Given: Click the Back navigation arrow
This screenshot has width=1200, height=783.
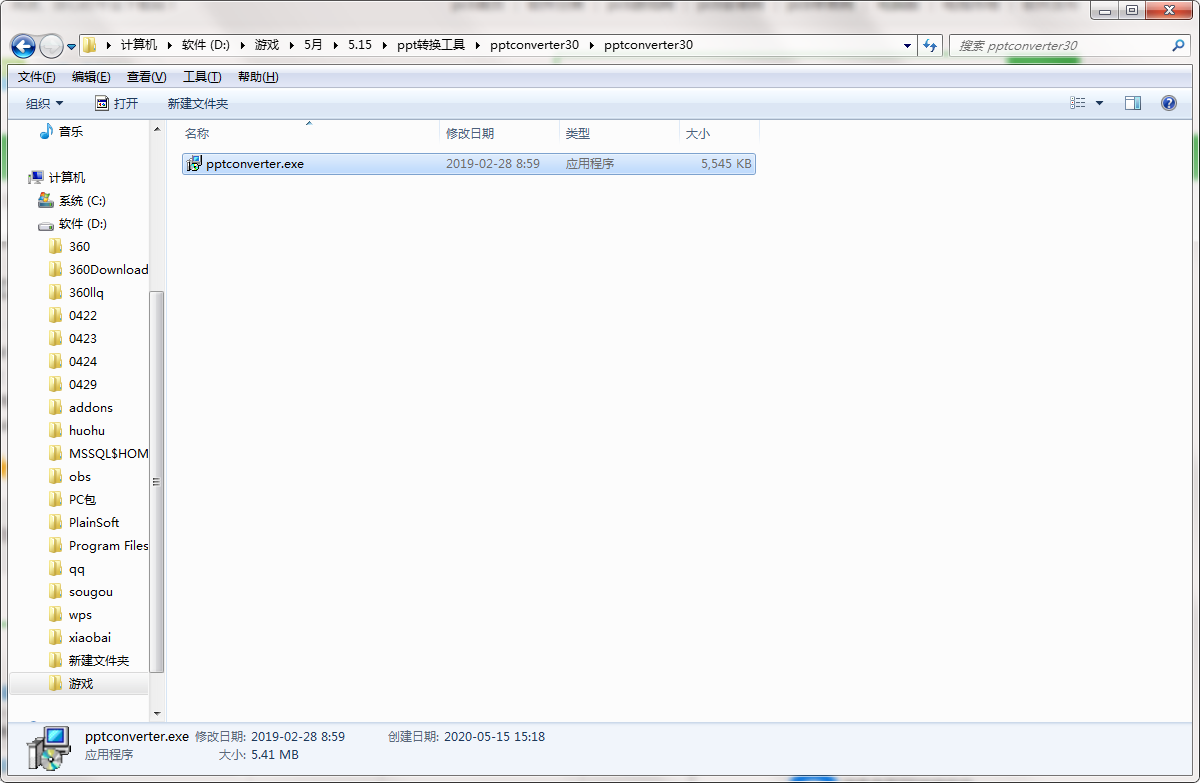Looking at the screenshot, I should point(24,46).
